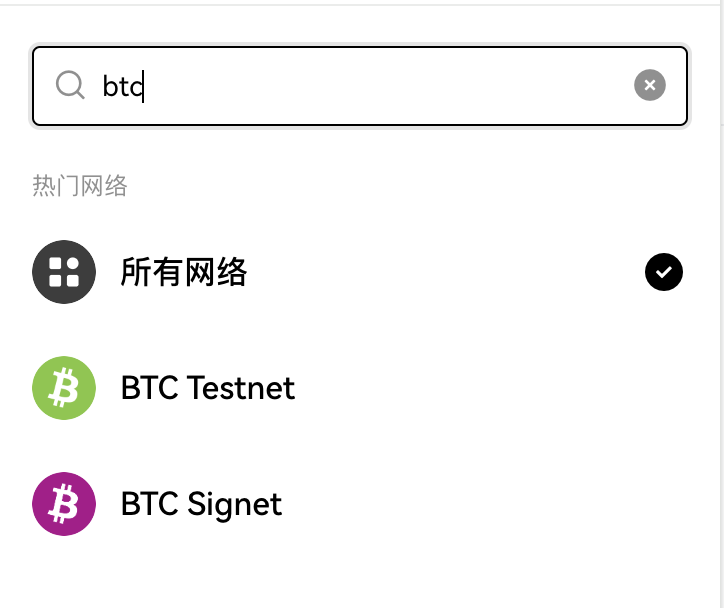Image resolution: width=724 pixels, height=608 pixels.
Task: Click the 热门网络 section header
Action: [x=80, y=186]
